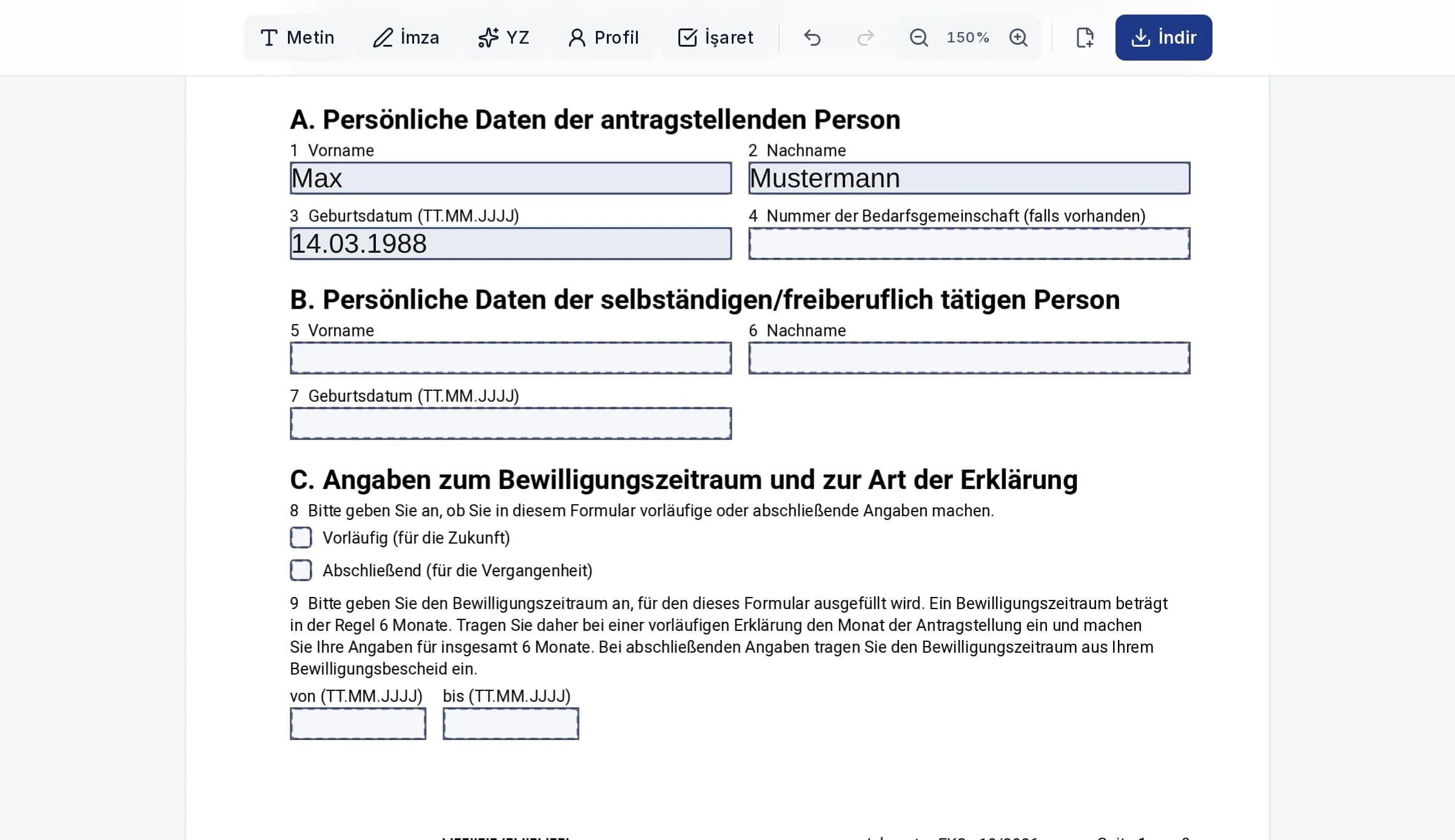Focus the field 7 Geburtsdatum input

(510, 424)
